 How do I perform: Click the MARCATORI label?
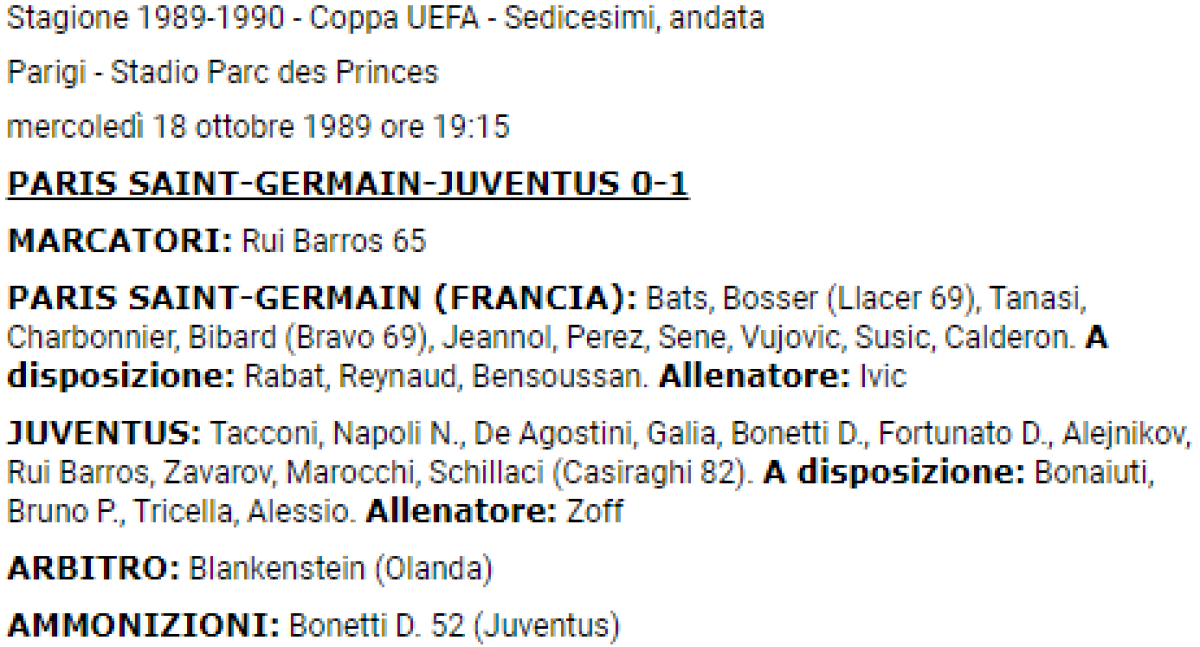point(119,242)
